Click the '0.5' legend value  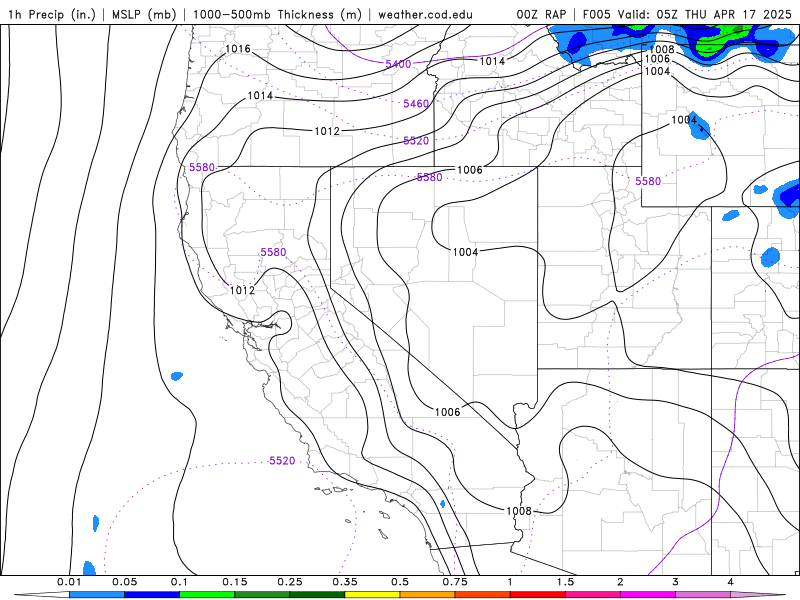click(x=400, y=582)
